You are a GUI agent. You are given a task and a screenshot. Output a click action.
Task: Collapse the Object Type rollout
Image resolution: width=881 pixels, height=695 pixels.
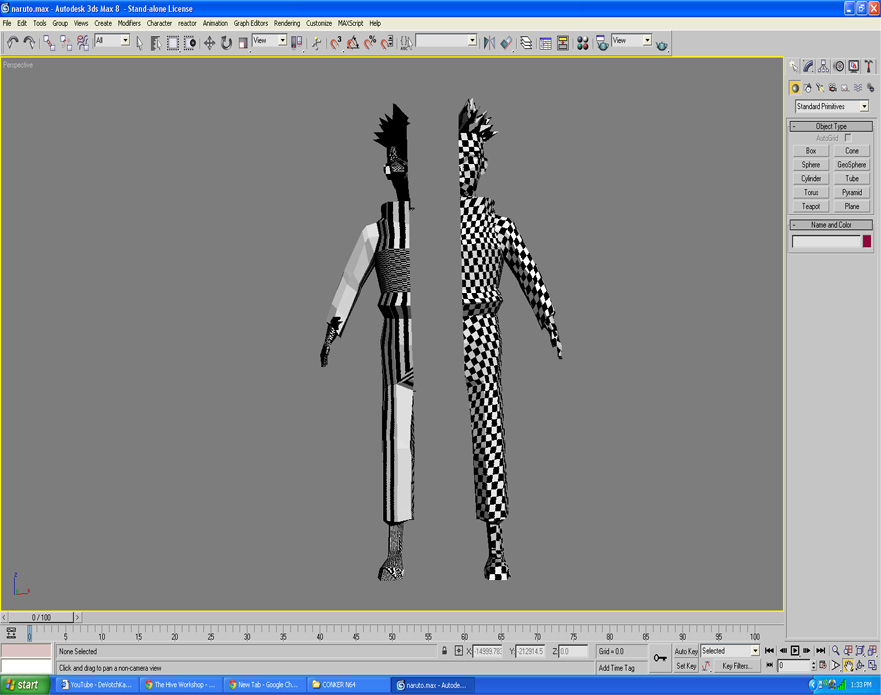(x=831, y=126)
